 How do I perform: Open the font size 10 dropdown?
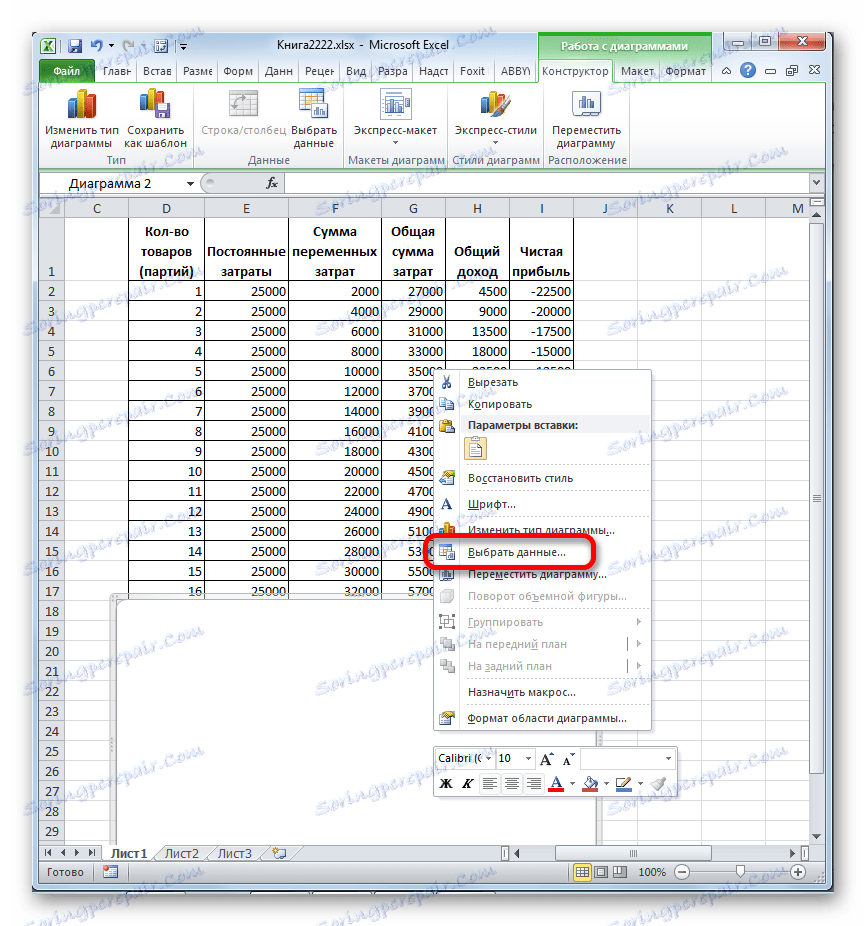pyautogui.click(x=528, y=758)
